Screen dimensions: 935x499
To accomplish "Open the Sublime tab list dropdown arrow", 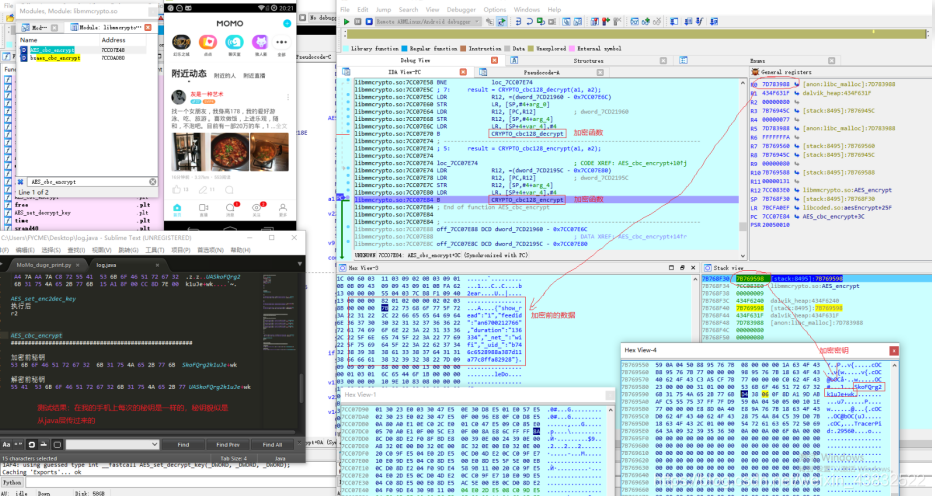I will (x=299, y=264).
